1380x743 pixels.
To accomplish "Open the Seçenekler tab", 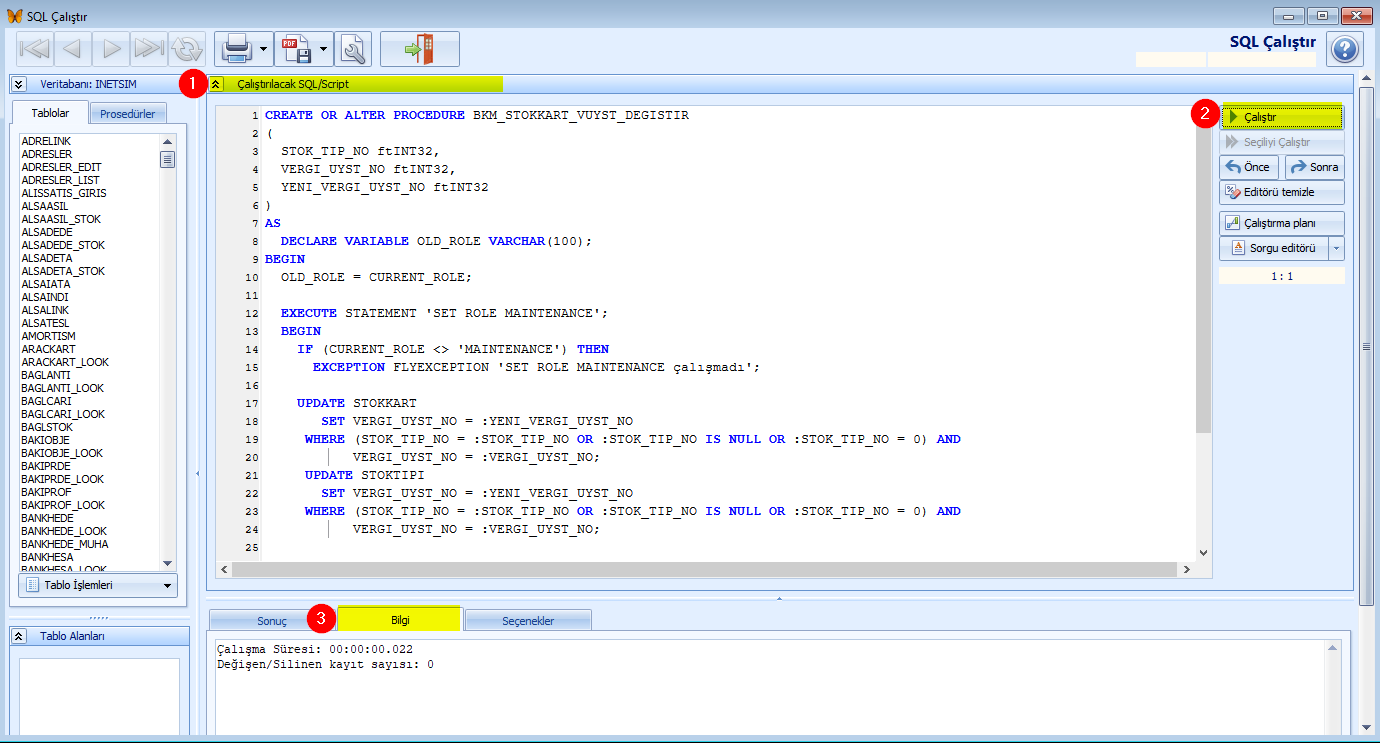I will tap(528, 621).
